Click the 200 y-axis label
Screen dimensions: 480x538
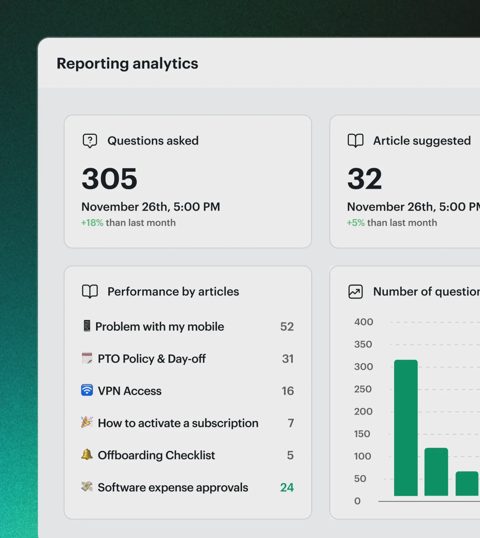click(363, 411)
